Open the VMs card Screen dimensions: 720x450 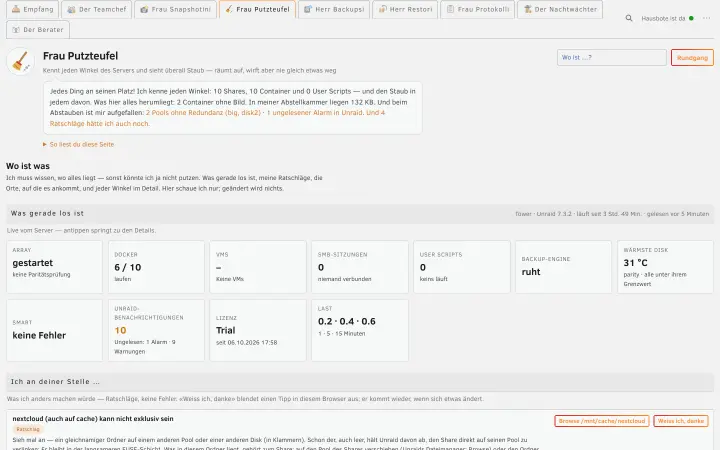[x=258, y=267]
